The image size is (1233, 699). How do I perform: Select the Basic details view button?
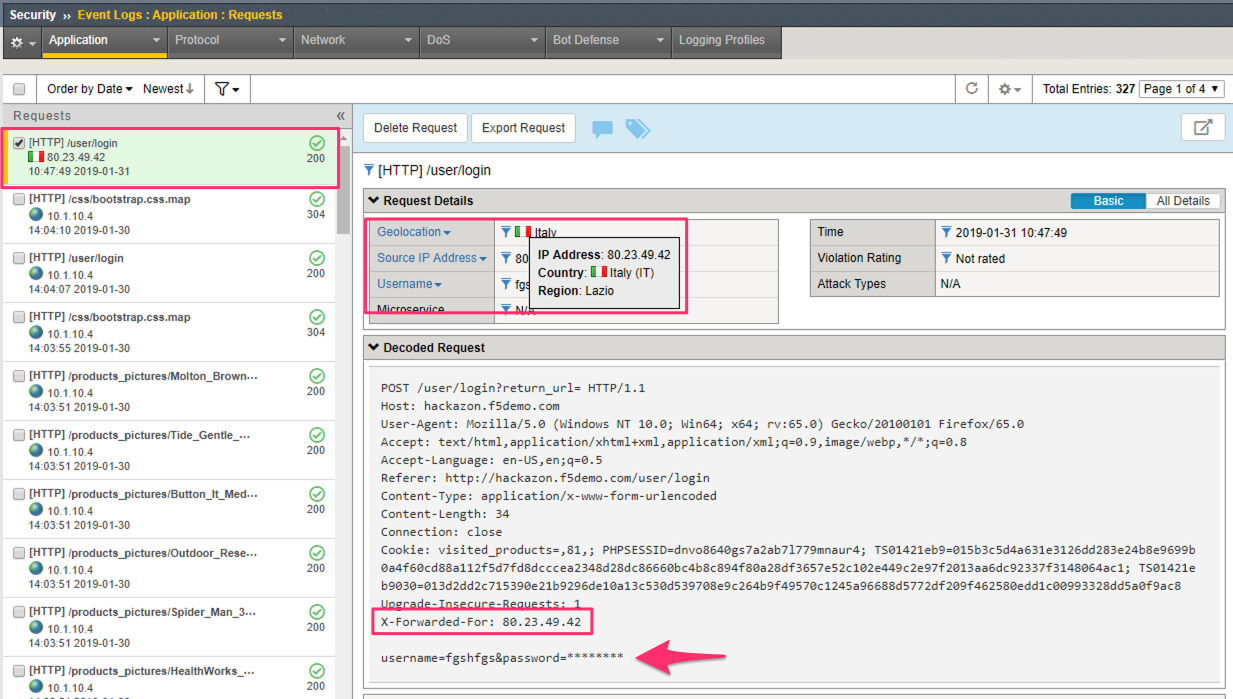(x=1108, y=201)
